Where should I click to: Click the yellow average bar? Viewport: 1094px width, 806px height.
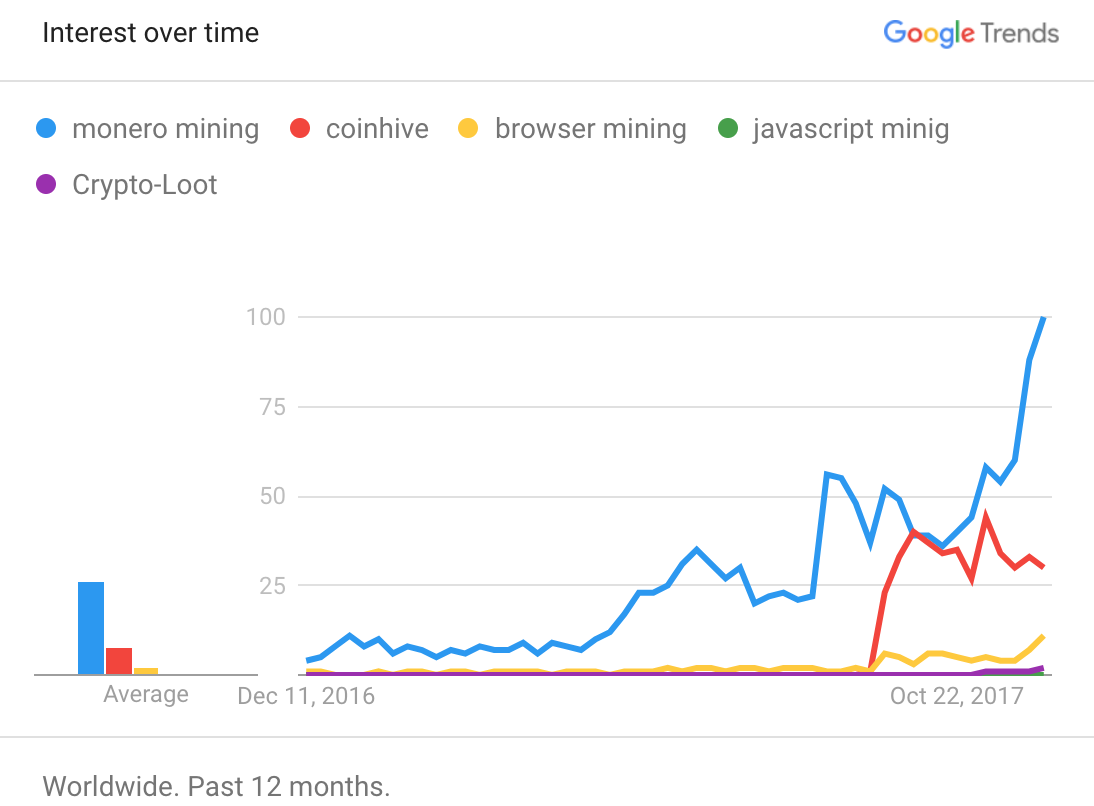[x=146, y=670]
